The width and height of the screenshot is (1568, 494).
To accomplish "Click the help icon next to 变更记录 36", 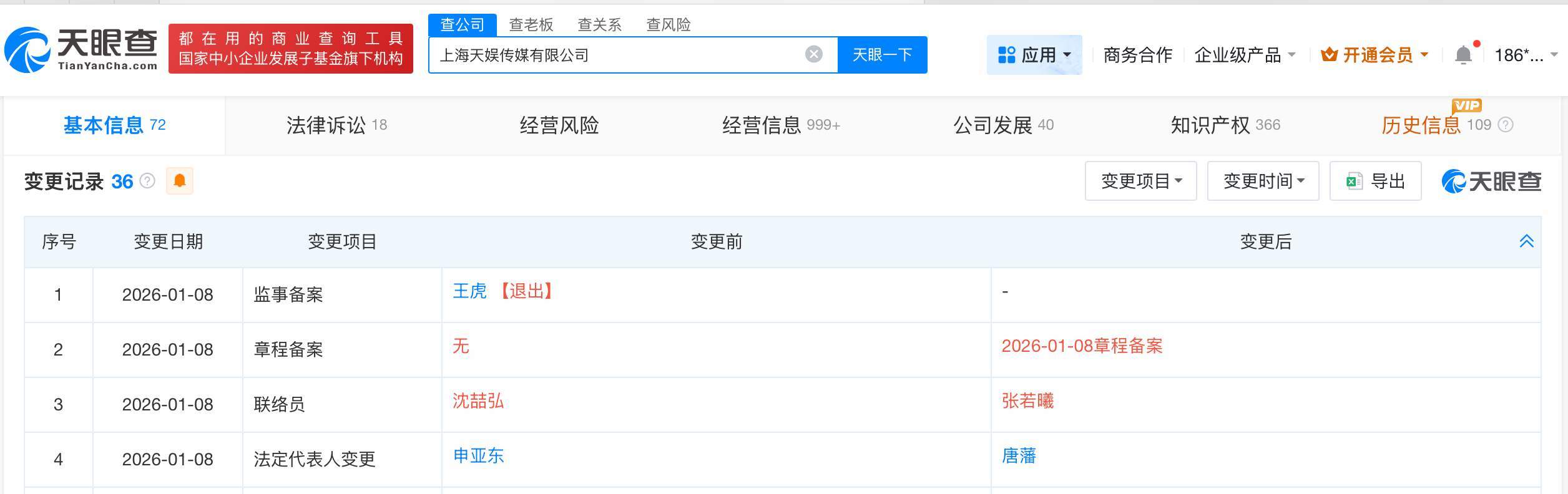I will tap(147, 181).
